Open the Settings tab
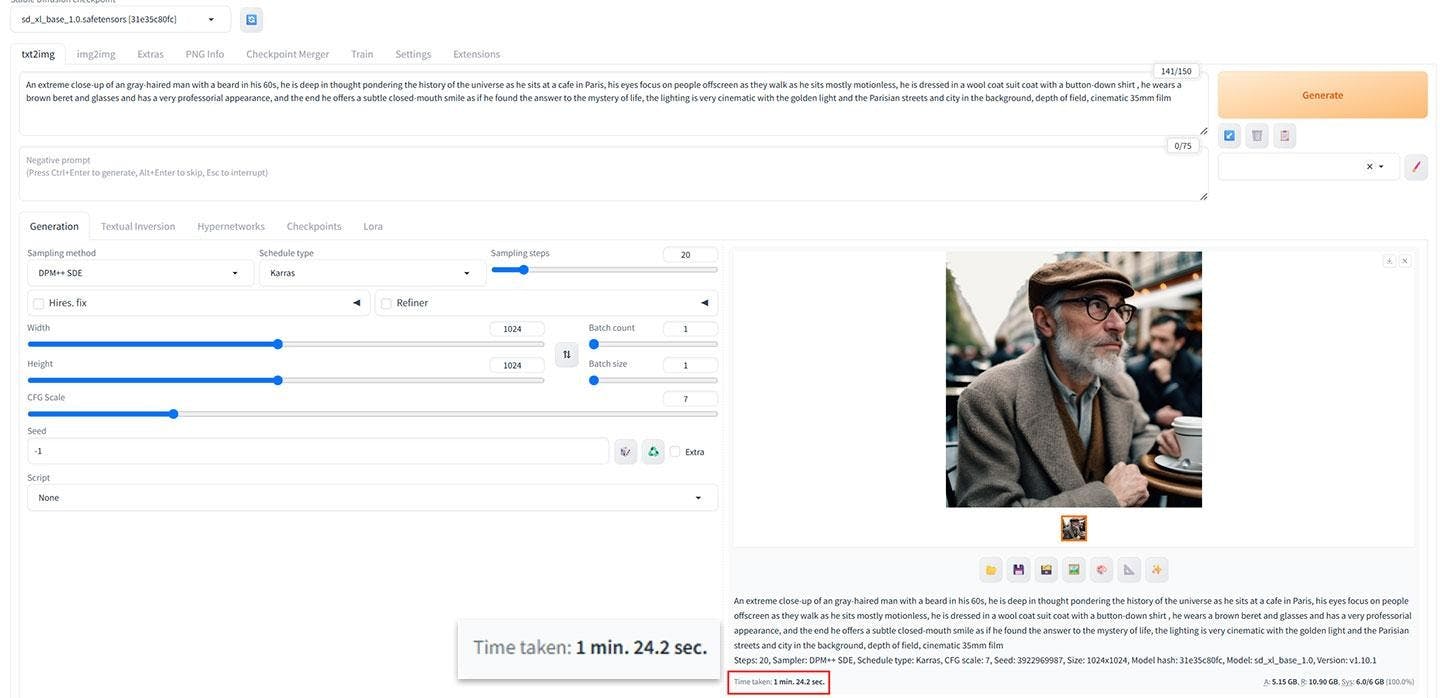 [x=413, y=54]
